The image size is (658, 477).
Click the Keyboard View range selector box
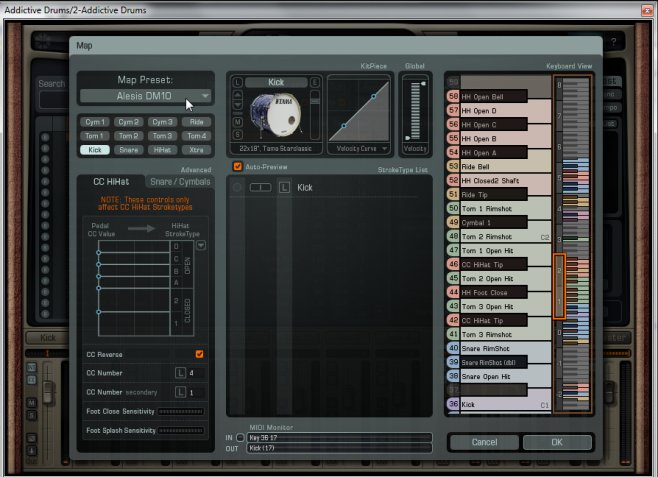[x=559, y=286]
